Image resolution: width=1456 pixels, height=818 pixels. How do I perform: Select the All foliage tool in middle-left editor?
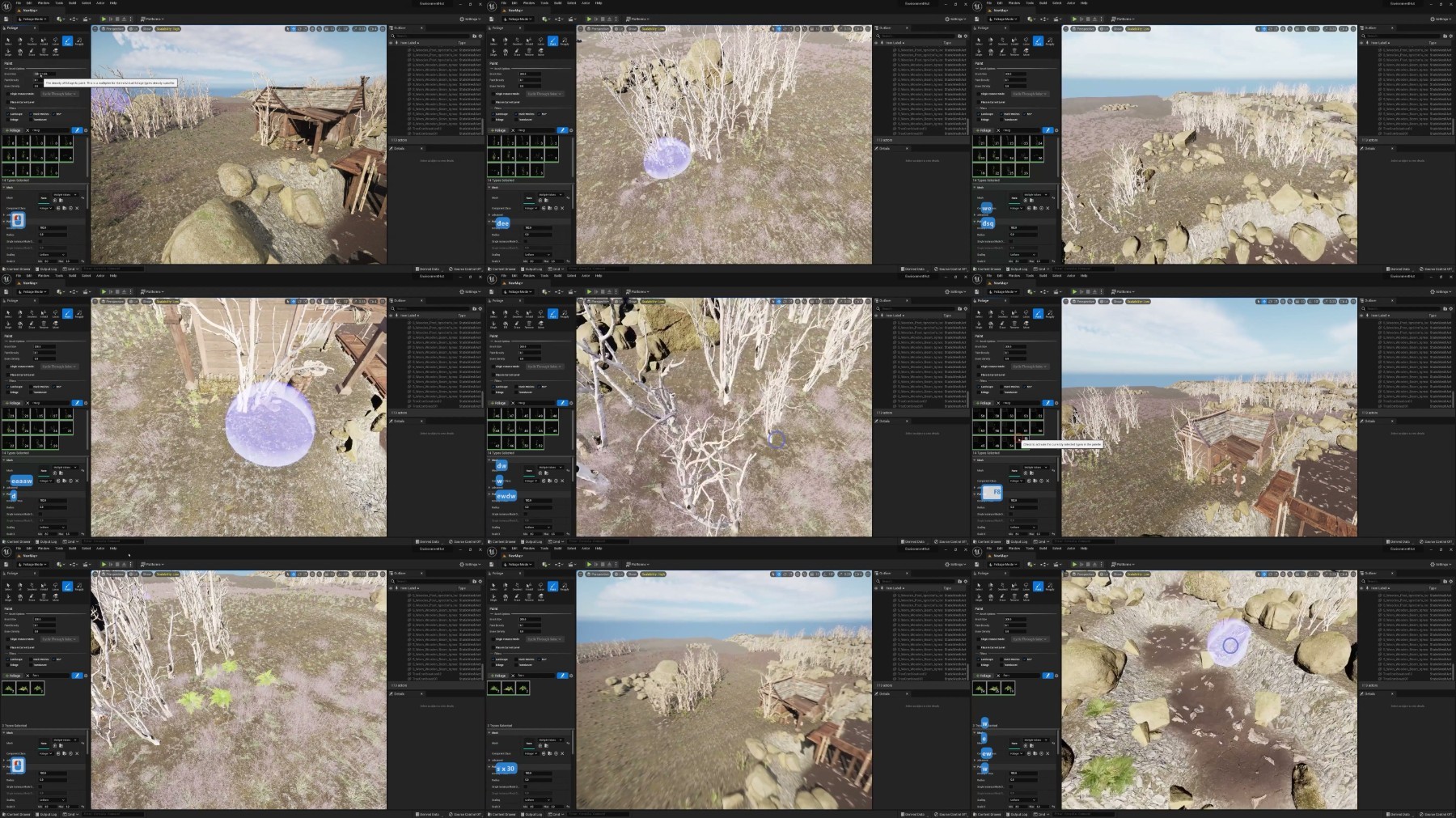coord(19,314)
